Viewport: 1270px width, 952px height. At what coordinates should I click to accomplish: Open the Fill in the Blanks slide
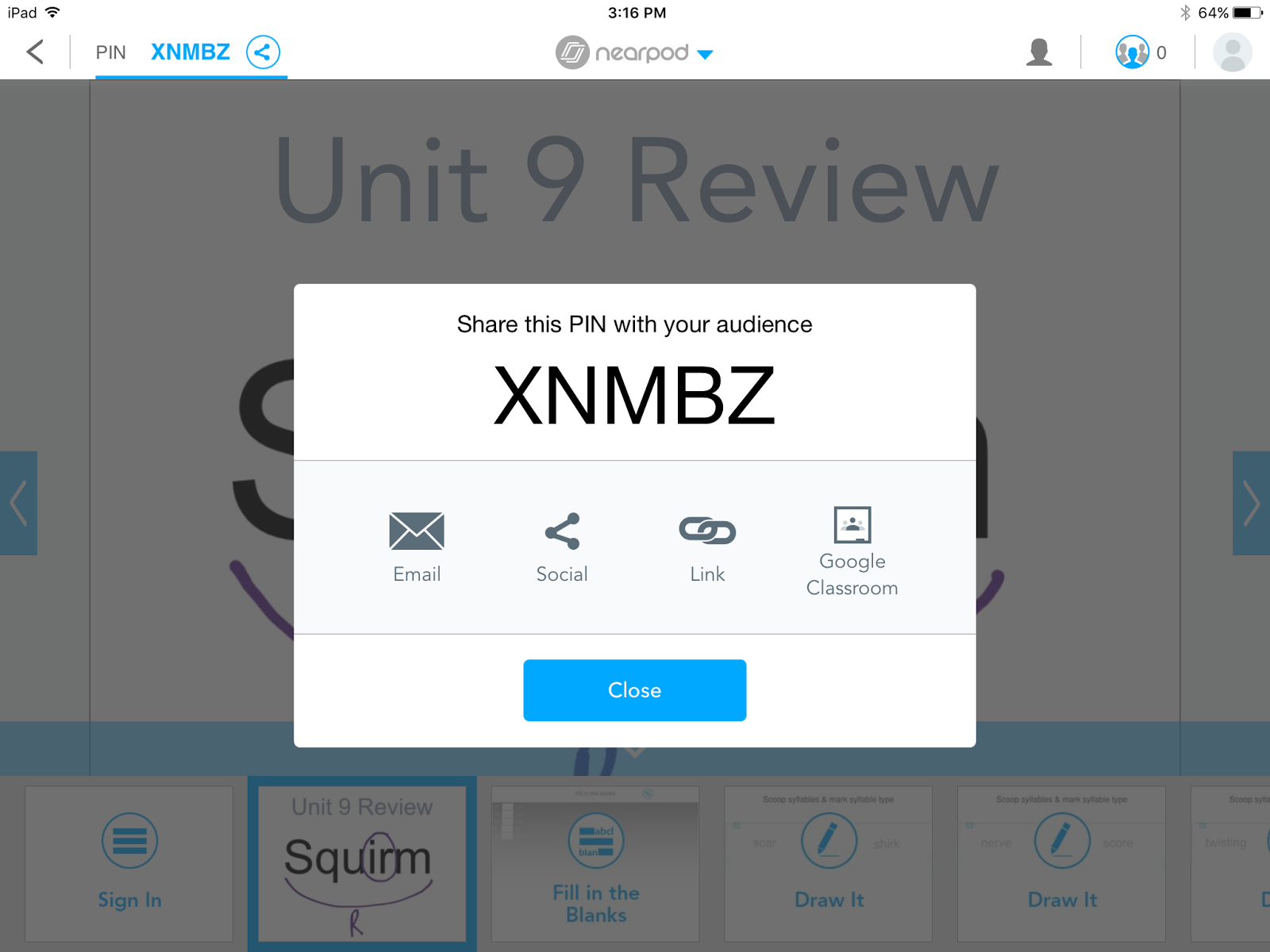tap(595, 863)
